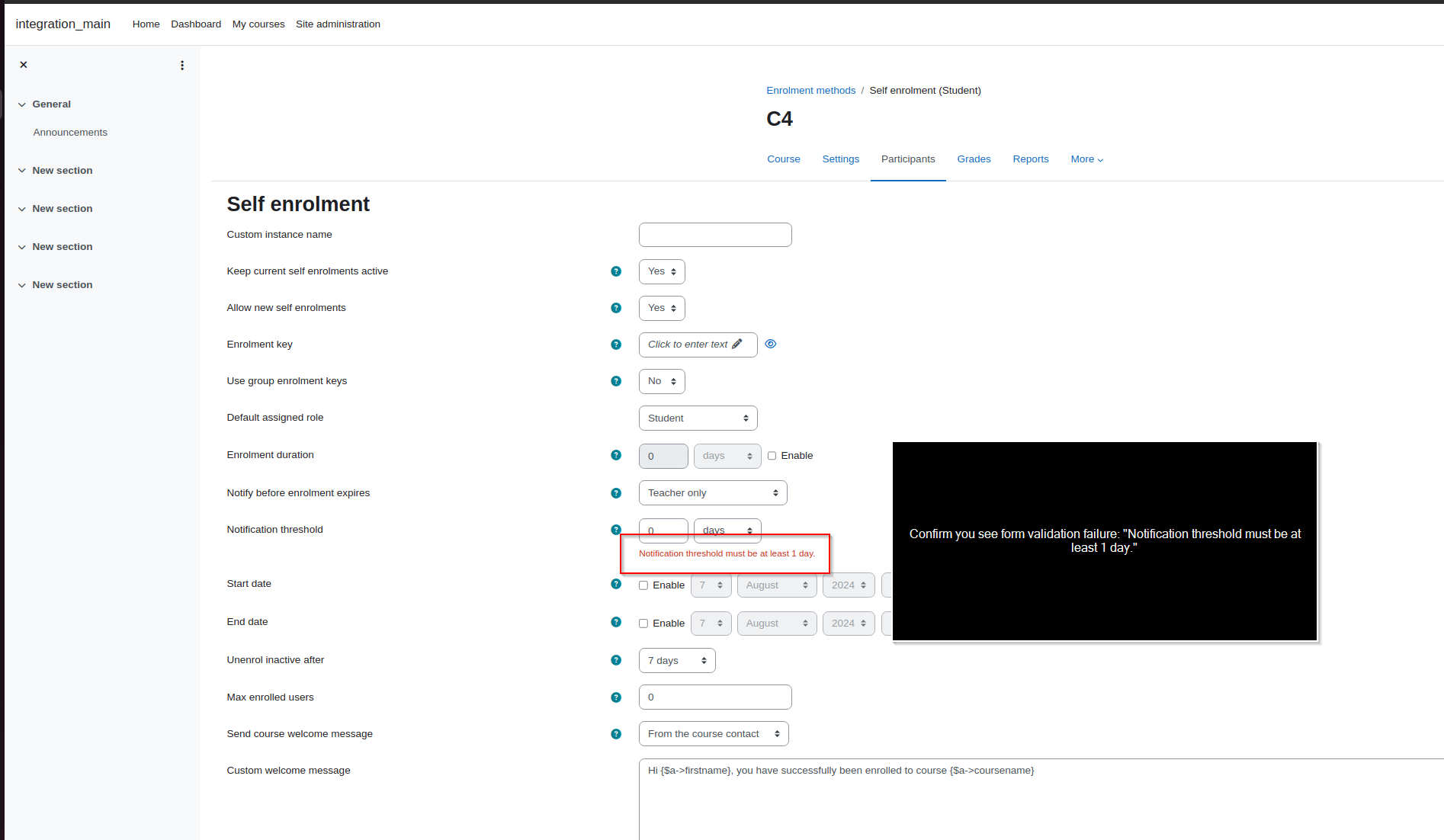Click the Notification threshold number field

point(663,530)
